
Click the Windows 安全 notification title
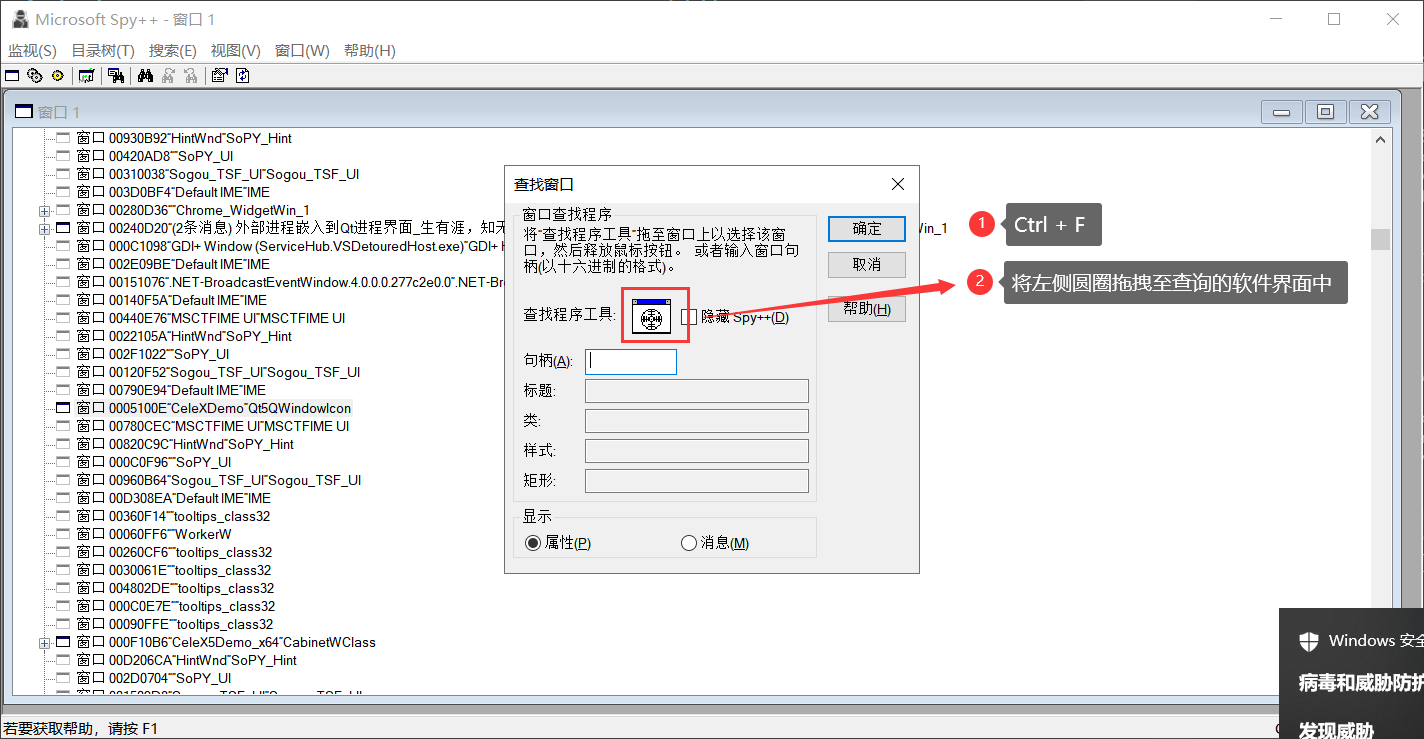coord(1376,641)
